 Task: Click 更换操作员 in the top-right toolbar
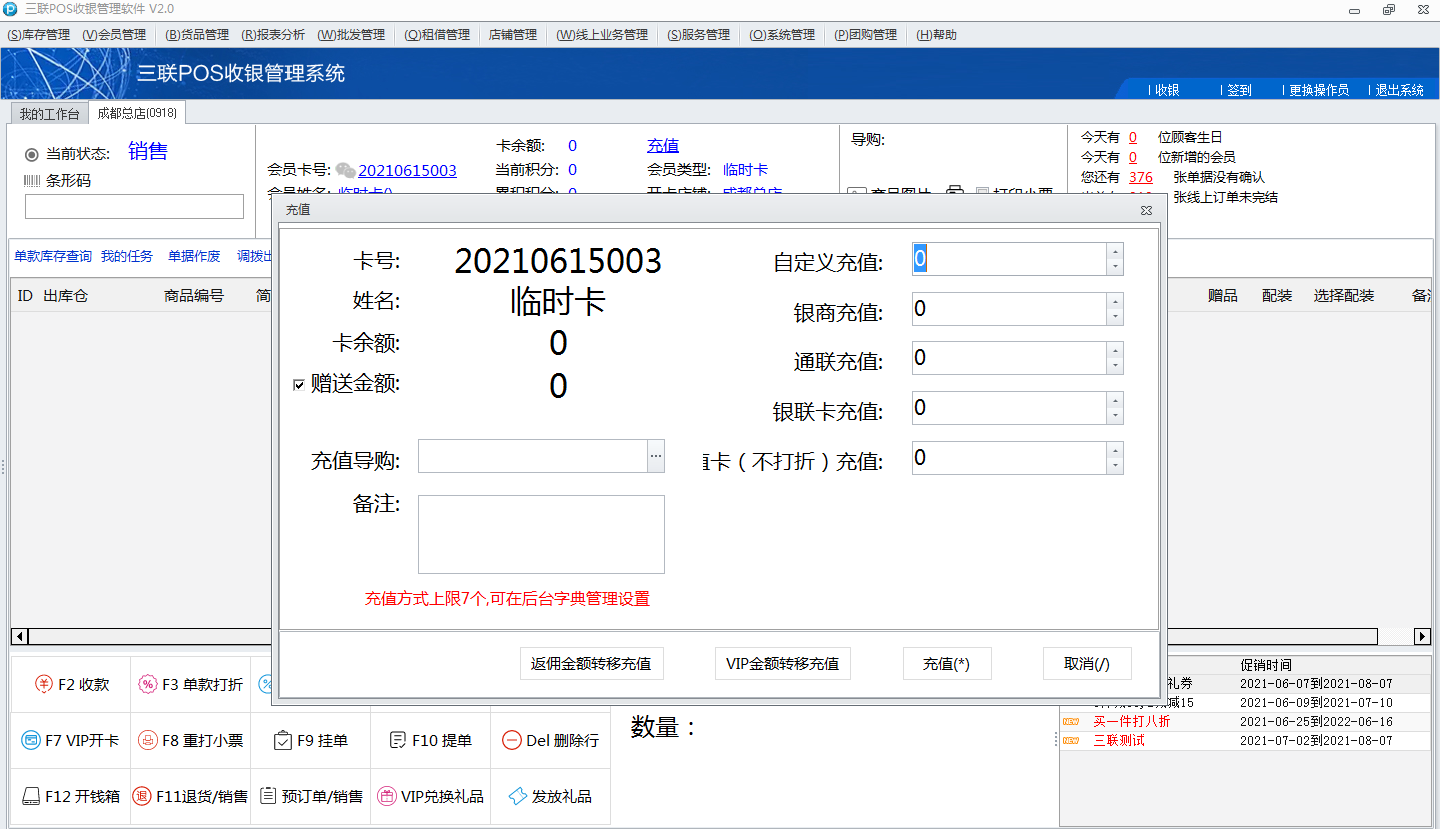[x=1319, y=90]
